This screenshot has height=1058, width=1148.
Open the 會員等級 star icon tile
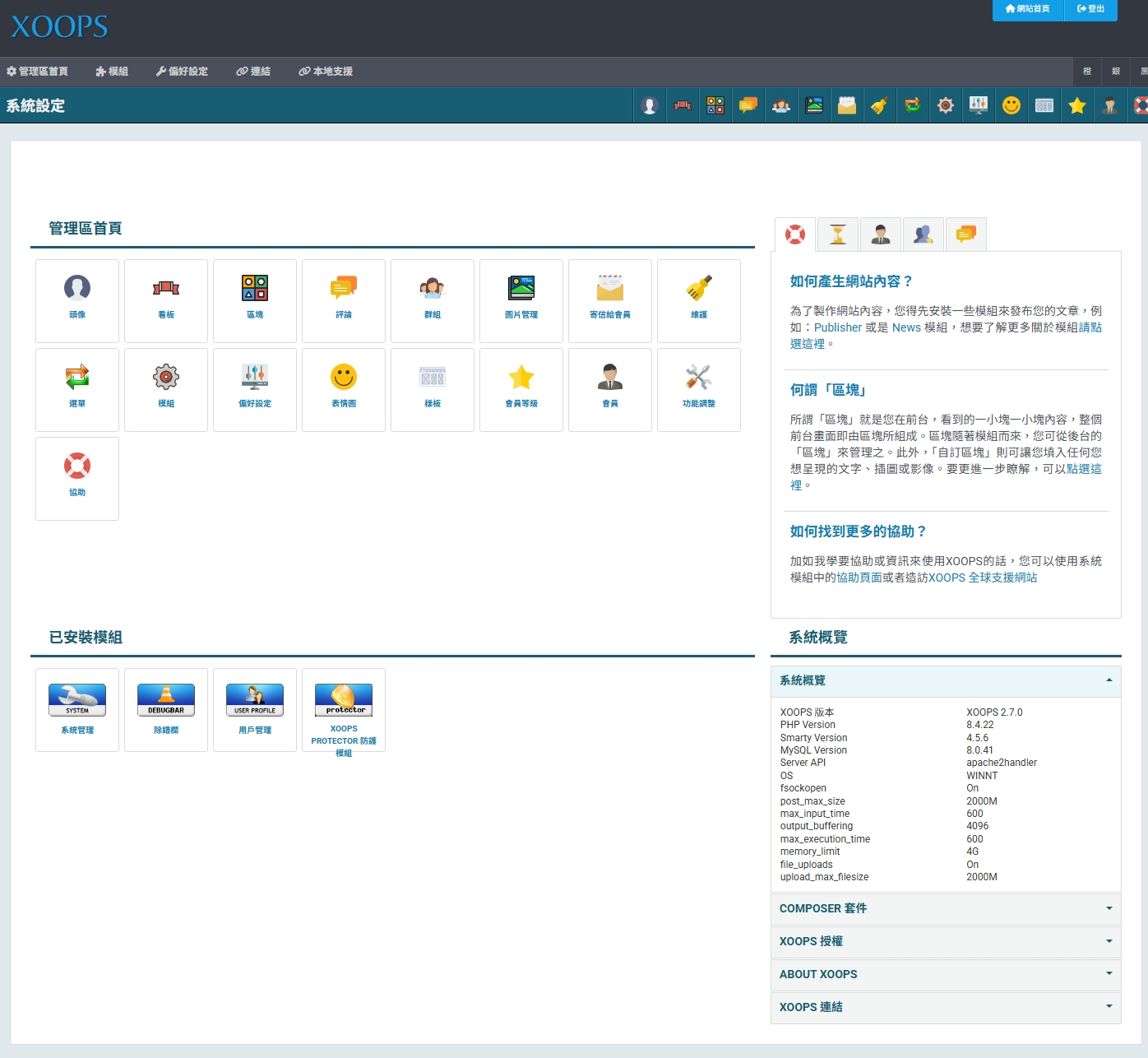521,389
